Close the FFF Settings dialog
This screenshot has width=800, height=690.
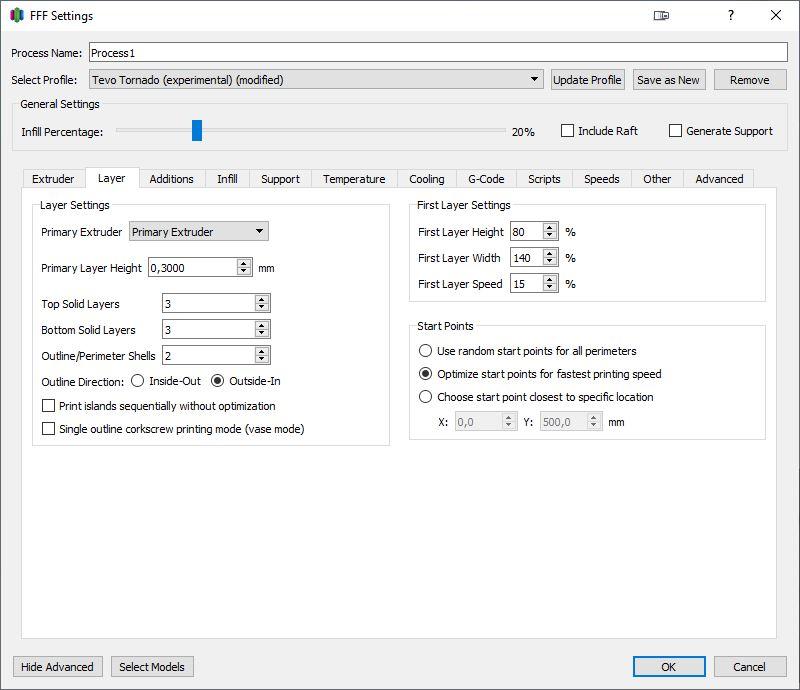pyautogui.click(x=776, y=15)
